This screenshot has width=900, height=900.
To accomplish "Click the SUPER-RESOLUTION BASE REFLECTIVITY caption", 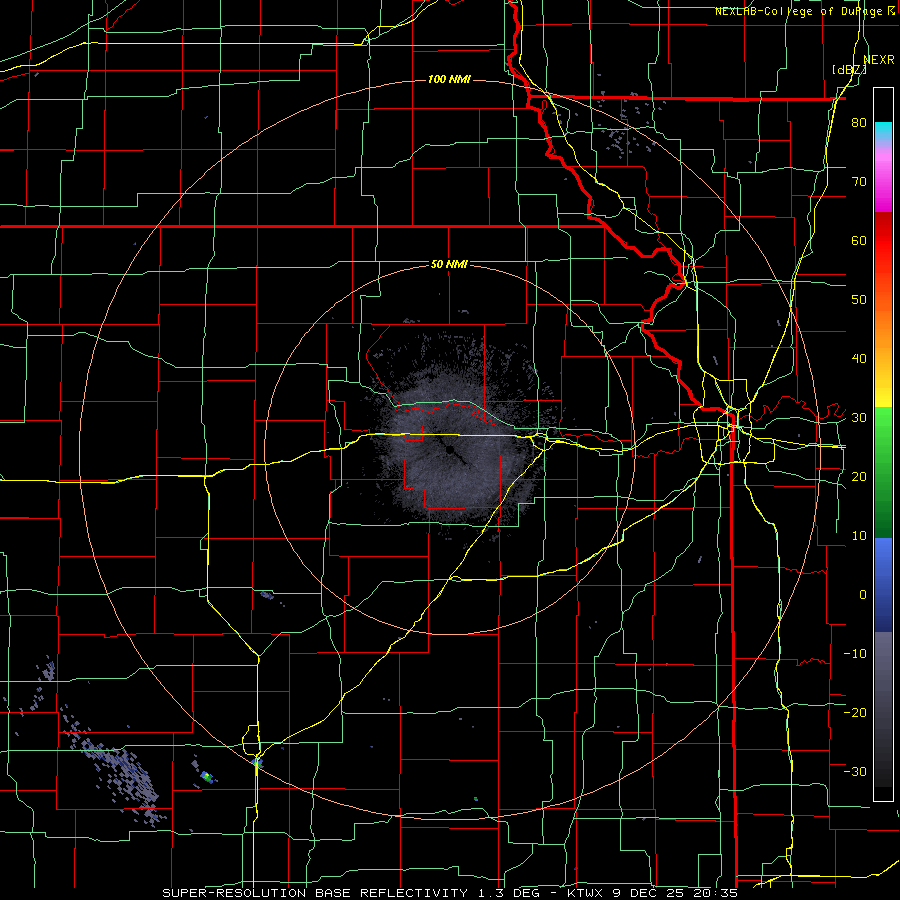I will (315, 893).
